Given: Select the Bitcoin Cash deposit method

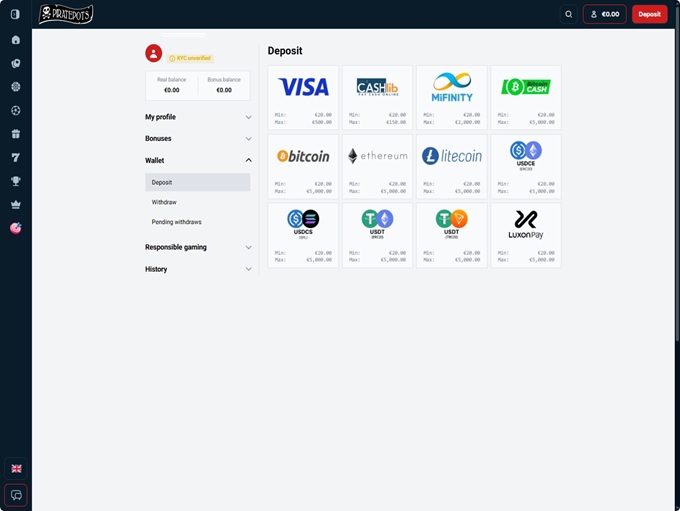Looking at the screenshot, I should 526,98.
